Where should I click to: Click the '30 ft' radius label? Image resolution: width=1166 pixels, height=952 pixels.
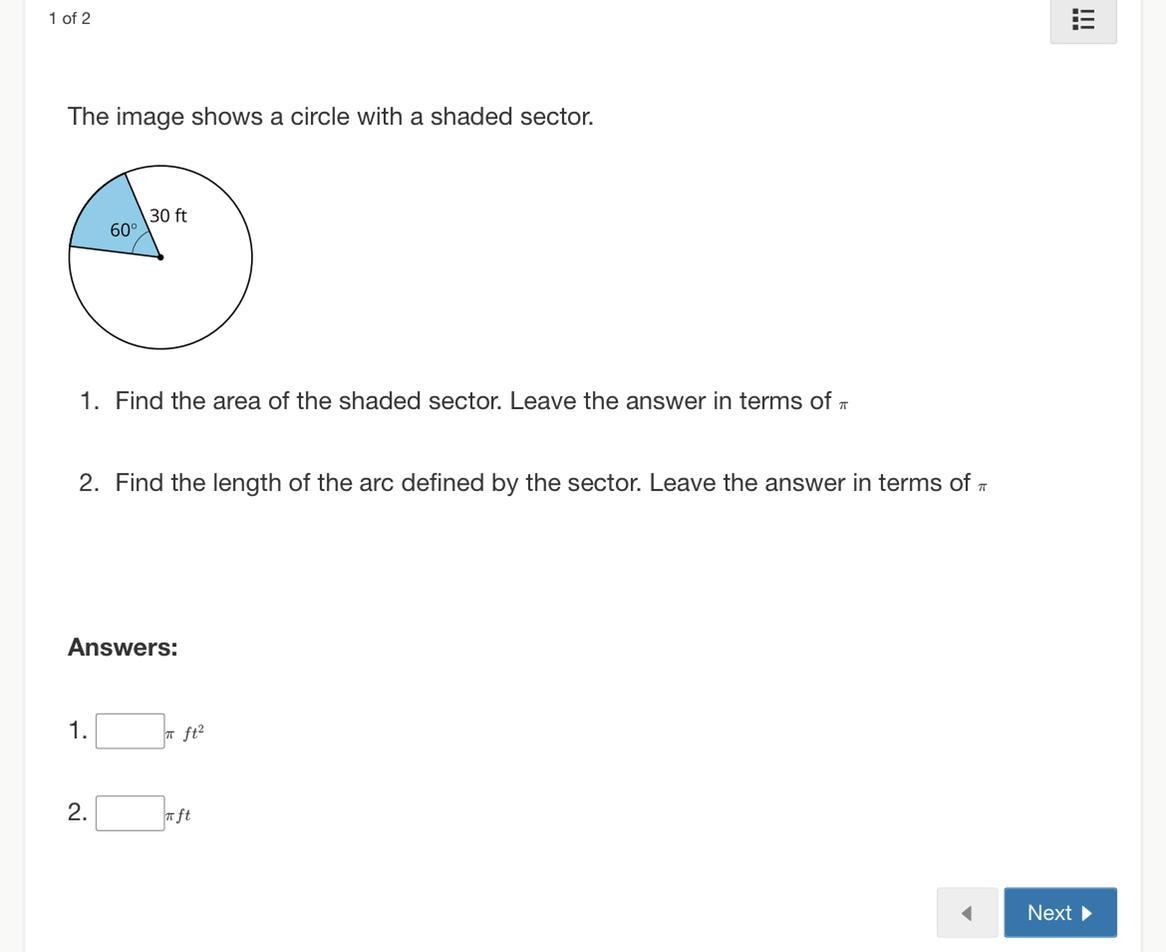click(x=168, y=216)
